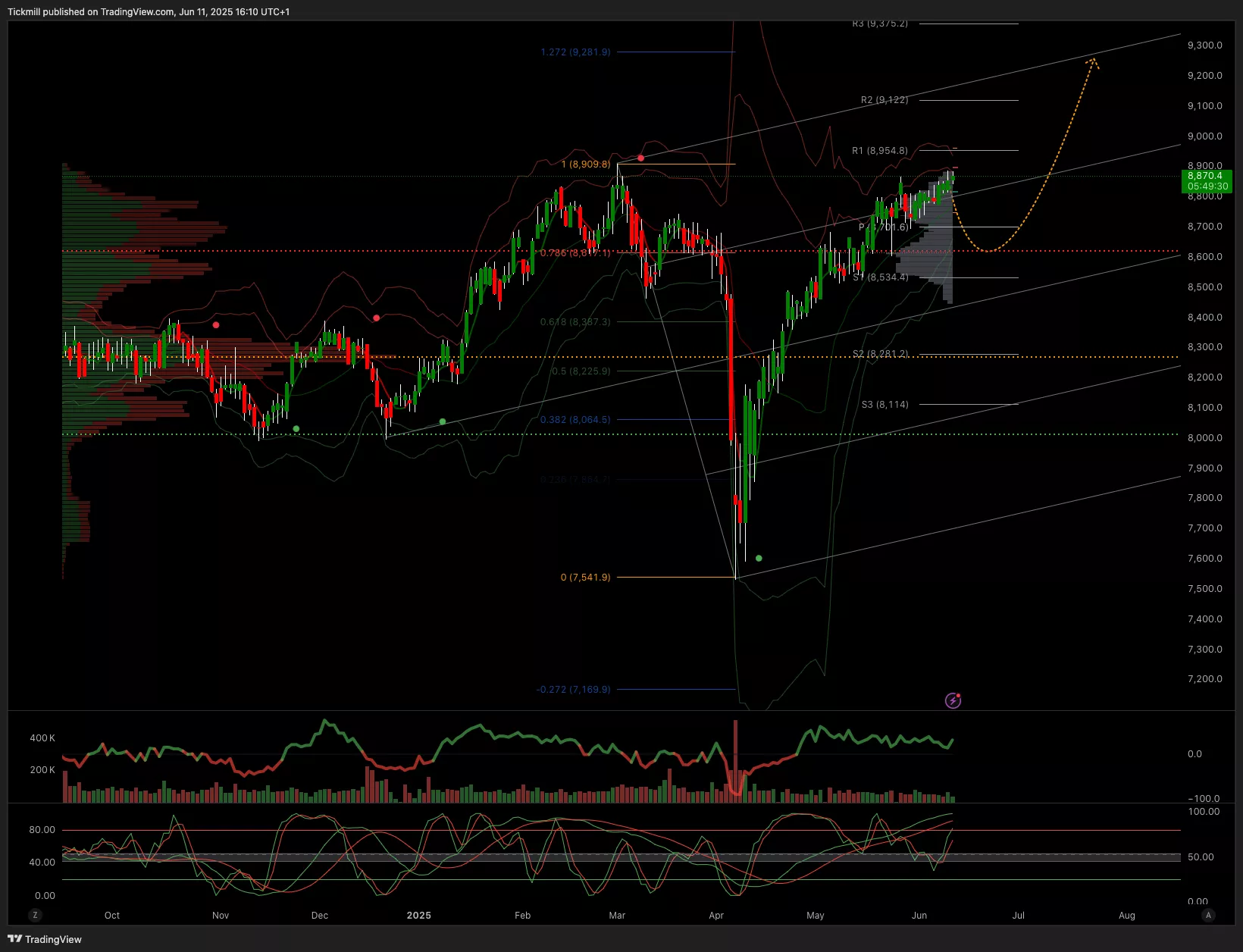Click the red signal dot above the November candles
The width and height of the screenshot is (1243, 952).
(x=216, y=325)
